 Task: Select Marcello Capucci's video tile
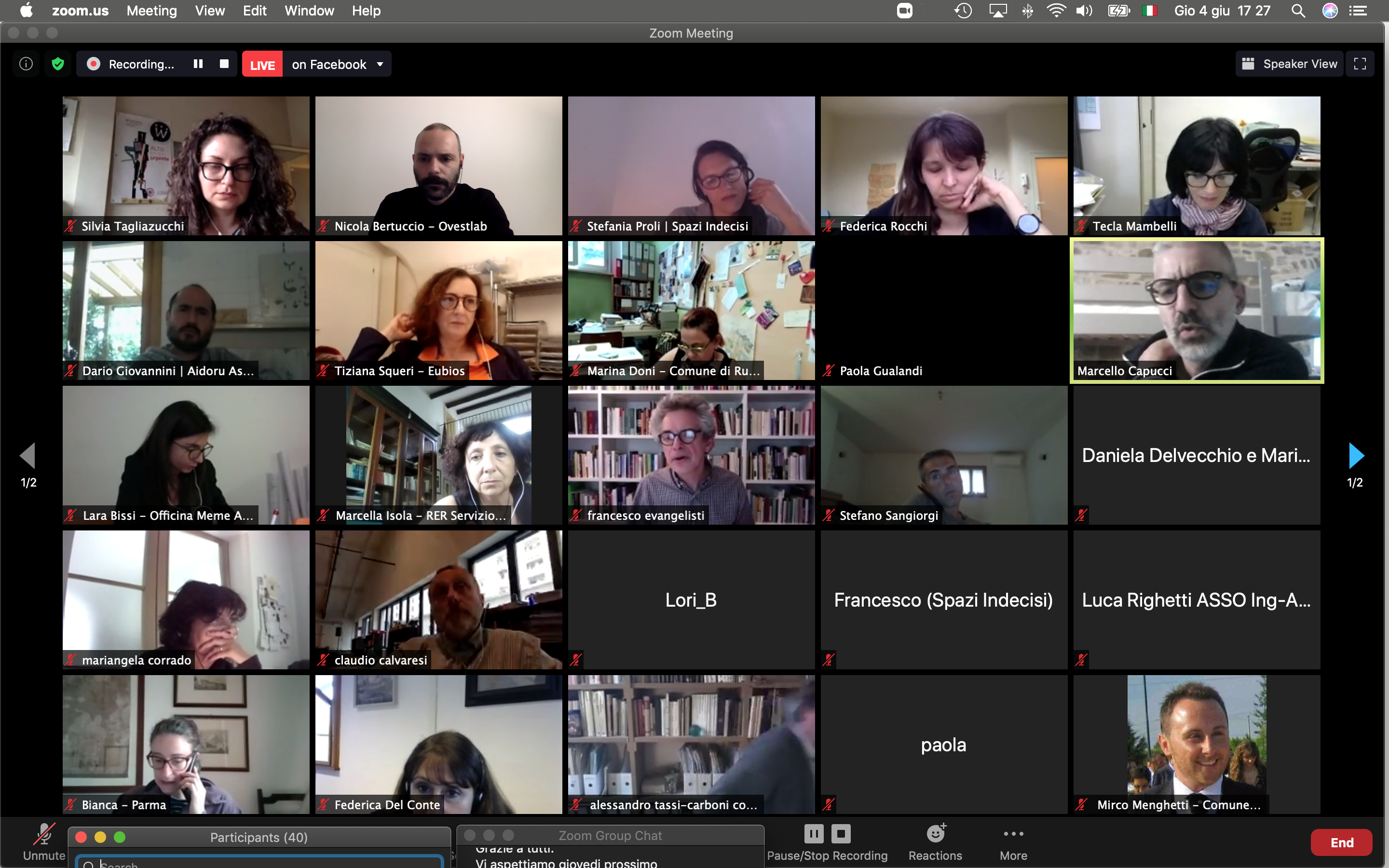(1197, 310)
